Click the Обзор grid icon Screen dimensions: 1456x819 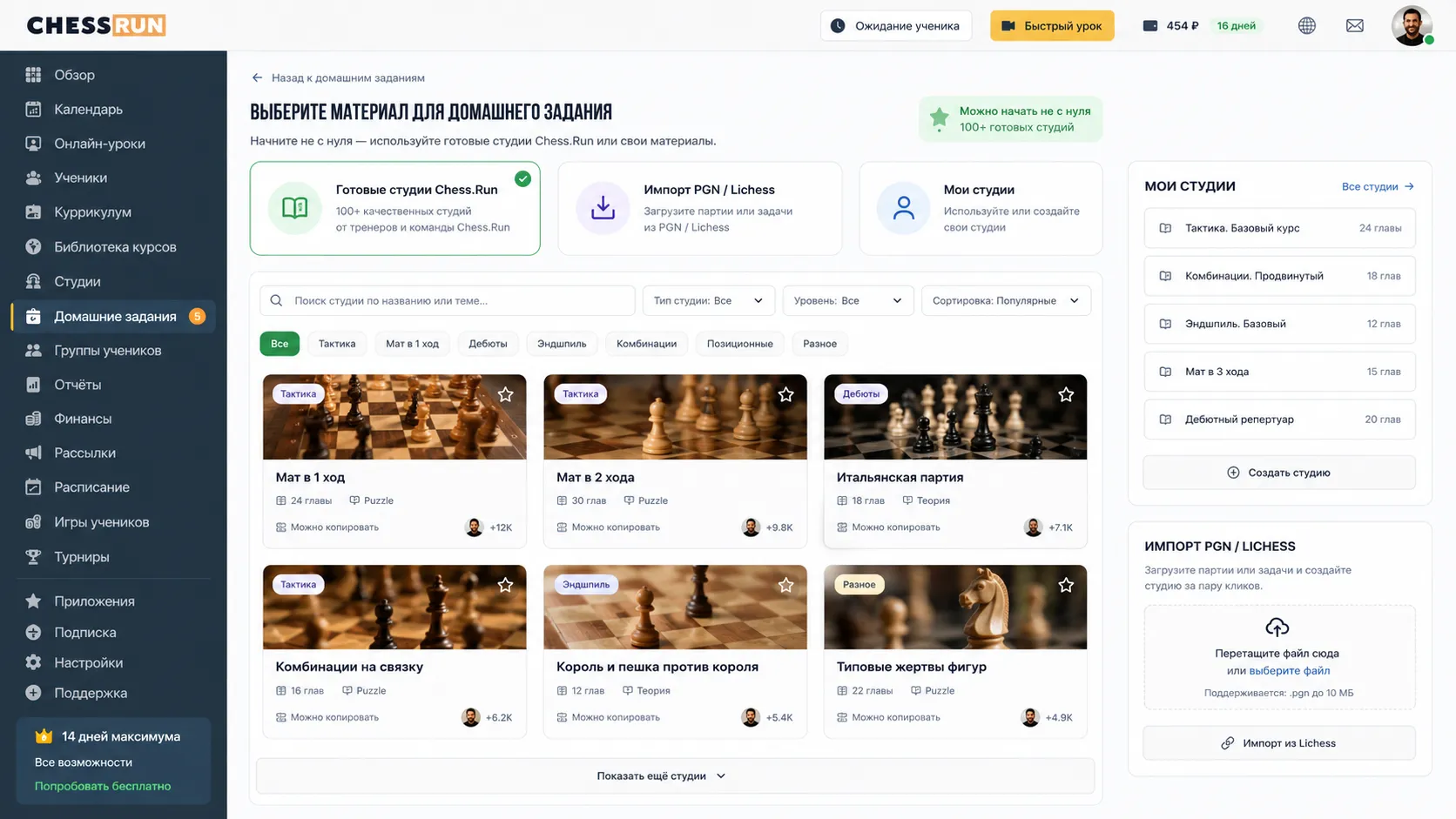pyautogui.click(x=33, y=75)
